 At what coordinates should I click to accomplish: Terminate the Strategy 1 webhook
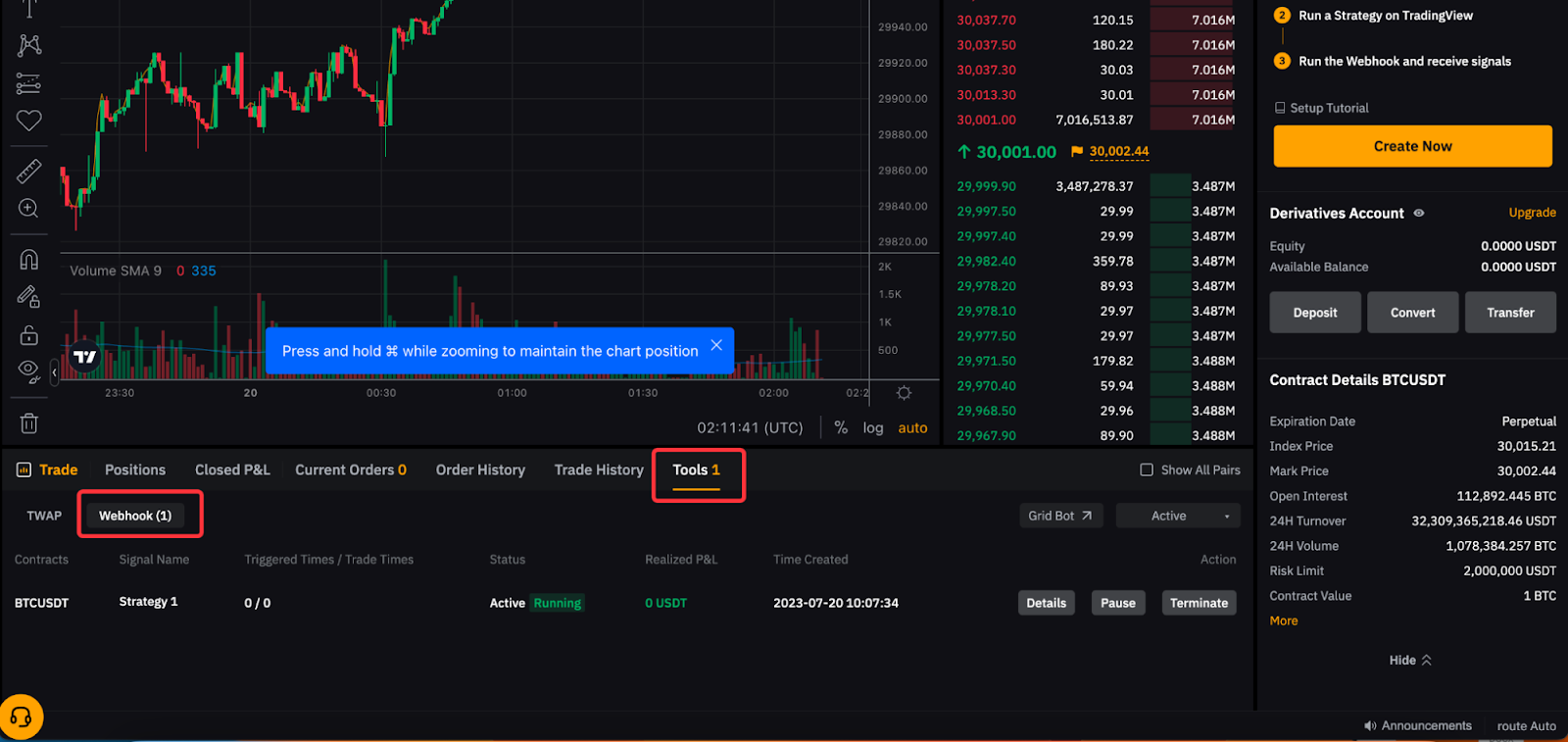(x=1199, y=603)
